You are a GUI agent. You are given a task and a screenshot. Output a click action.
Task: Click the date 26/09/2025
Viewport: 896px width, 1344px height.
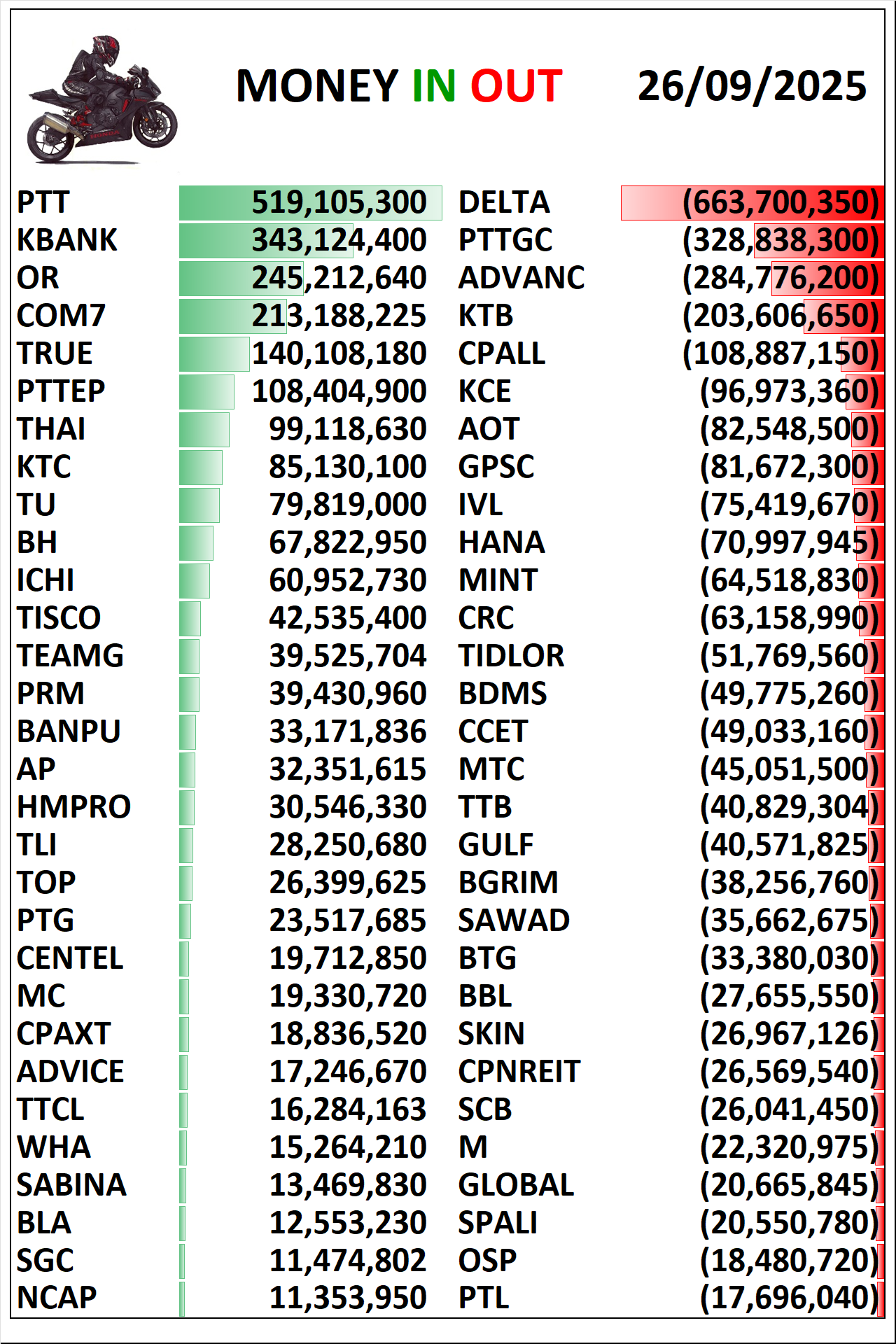point(752,86)
